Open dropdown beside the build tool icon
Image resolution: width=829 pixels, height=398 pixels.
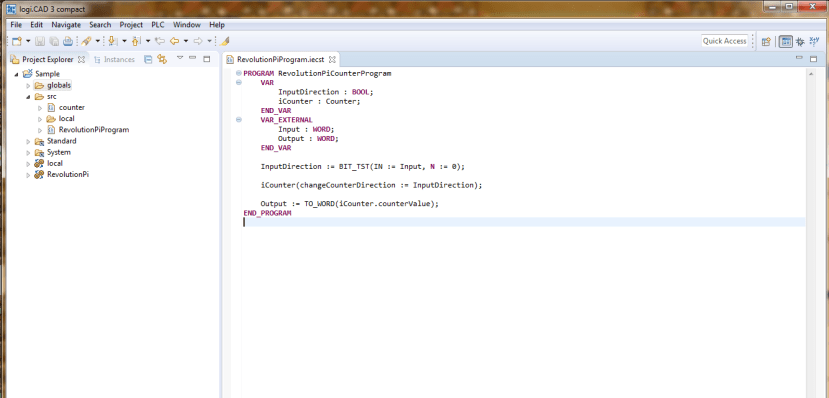(98, 41)
